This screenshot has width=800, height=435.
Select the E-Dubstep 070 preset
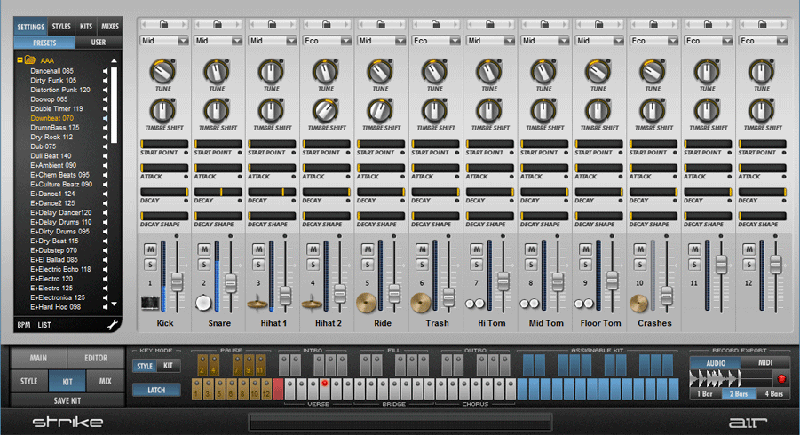click(x=54, y=250)
